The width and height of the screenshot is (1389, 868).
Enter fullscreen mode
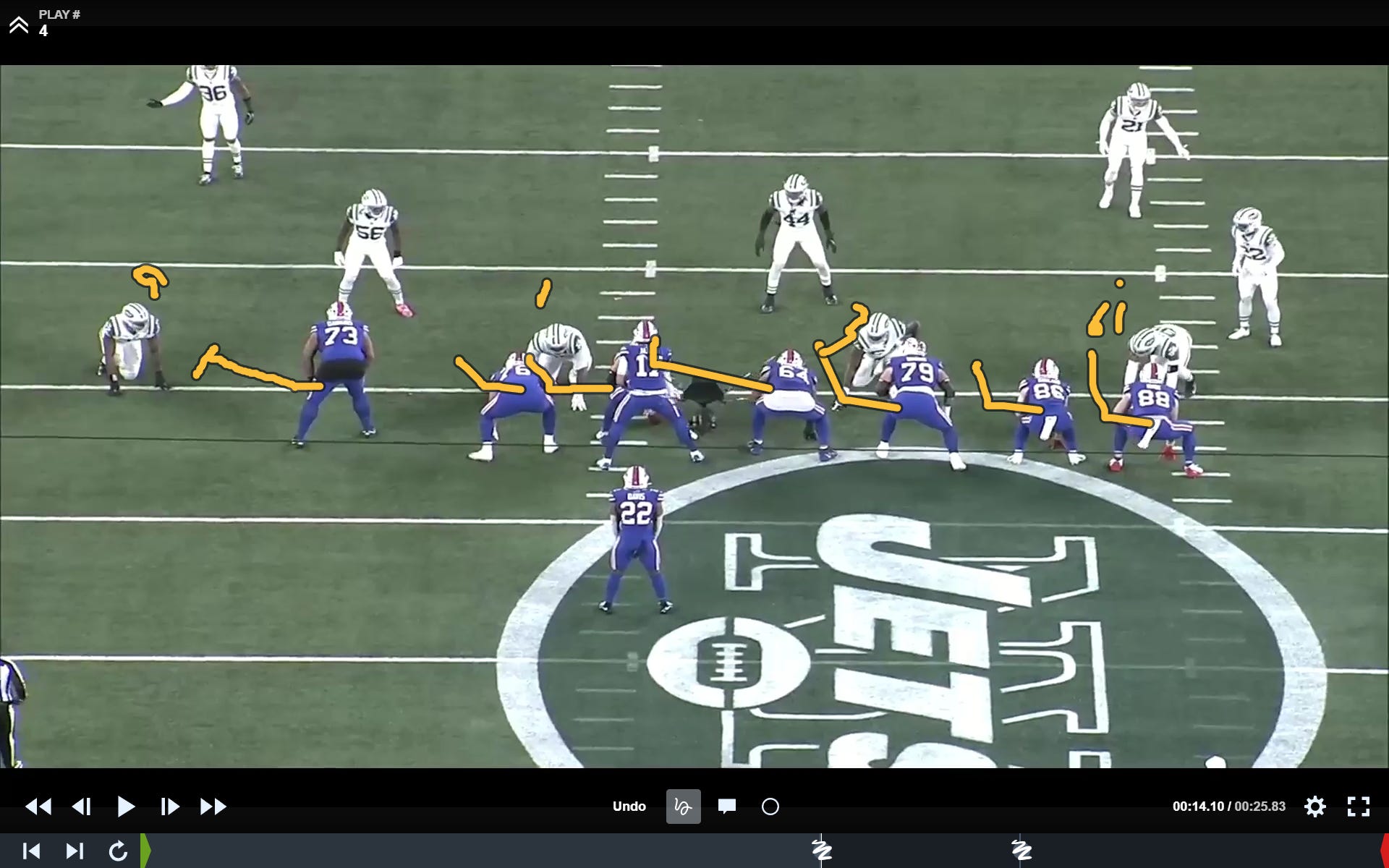(1359, 807)
